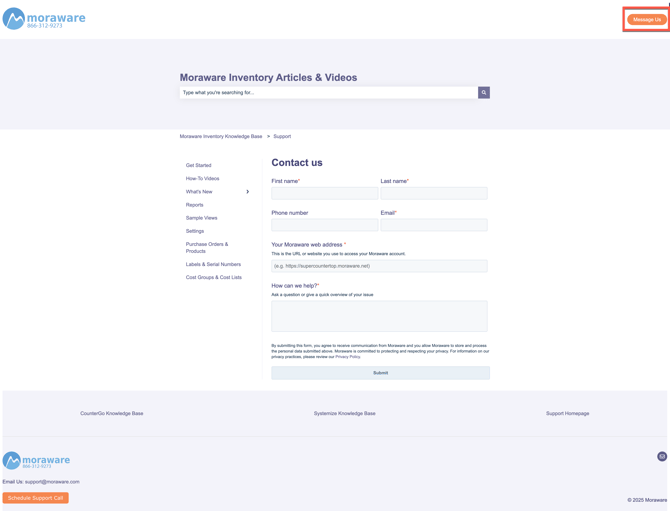670x511 pixels.
Task: Focus the First name field
Action: (325, 193)
